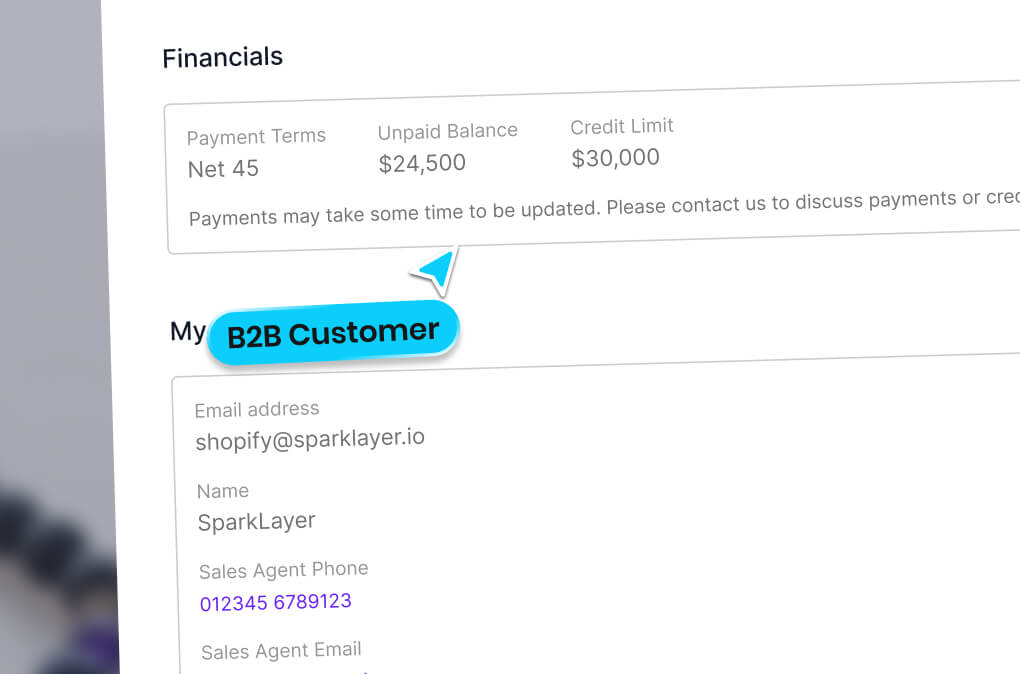The height and width of the screenshot is (674, 1020).
Task: Select the Unpaid Balance label
Action: click(447, 131)
